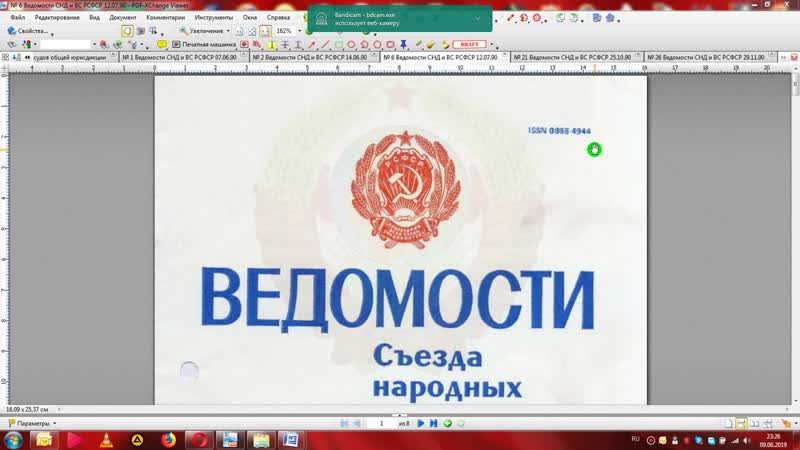Image resolution: width=800 pixels, height=450 pixels.
Task: Select the oval drawing tool
Action: click(x=351, y=44)
